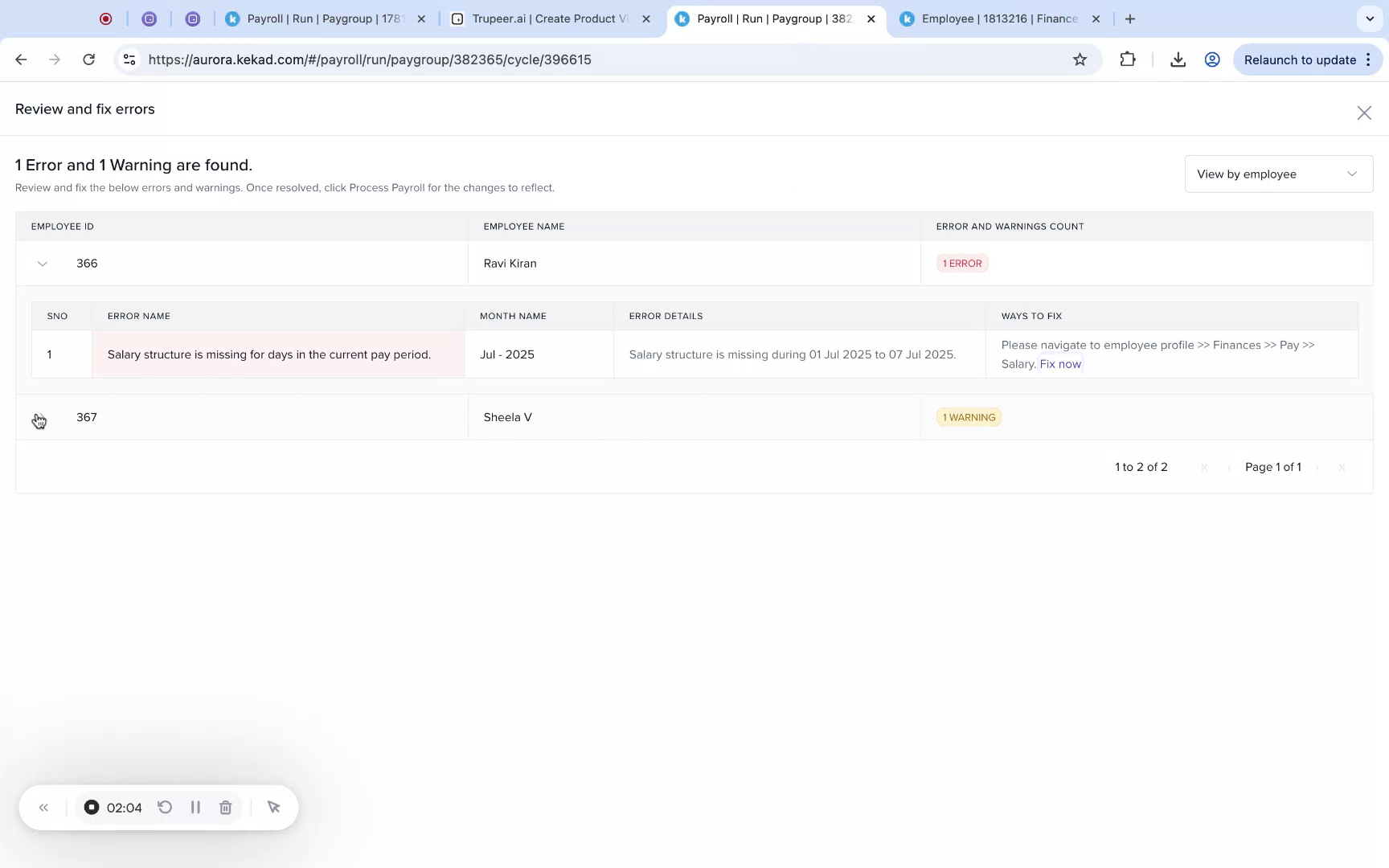The width and height of the screenshot is (1389, 868).
Task: Expand warning details for employee 367 Sheela V
Action: 42,417
